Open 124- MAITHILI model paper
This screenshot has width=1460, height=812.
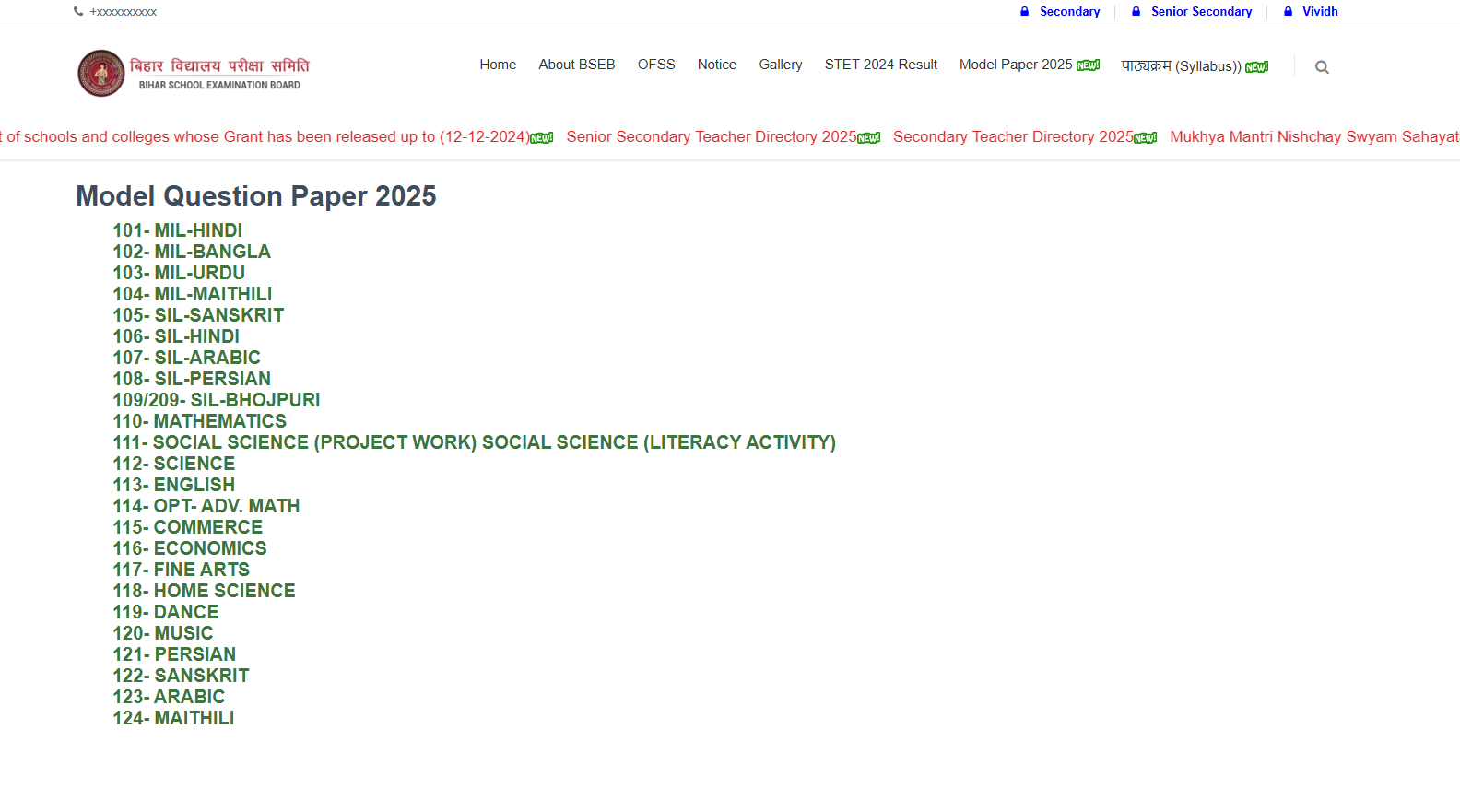(x=173, y=718)
